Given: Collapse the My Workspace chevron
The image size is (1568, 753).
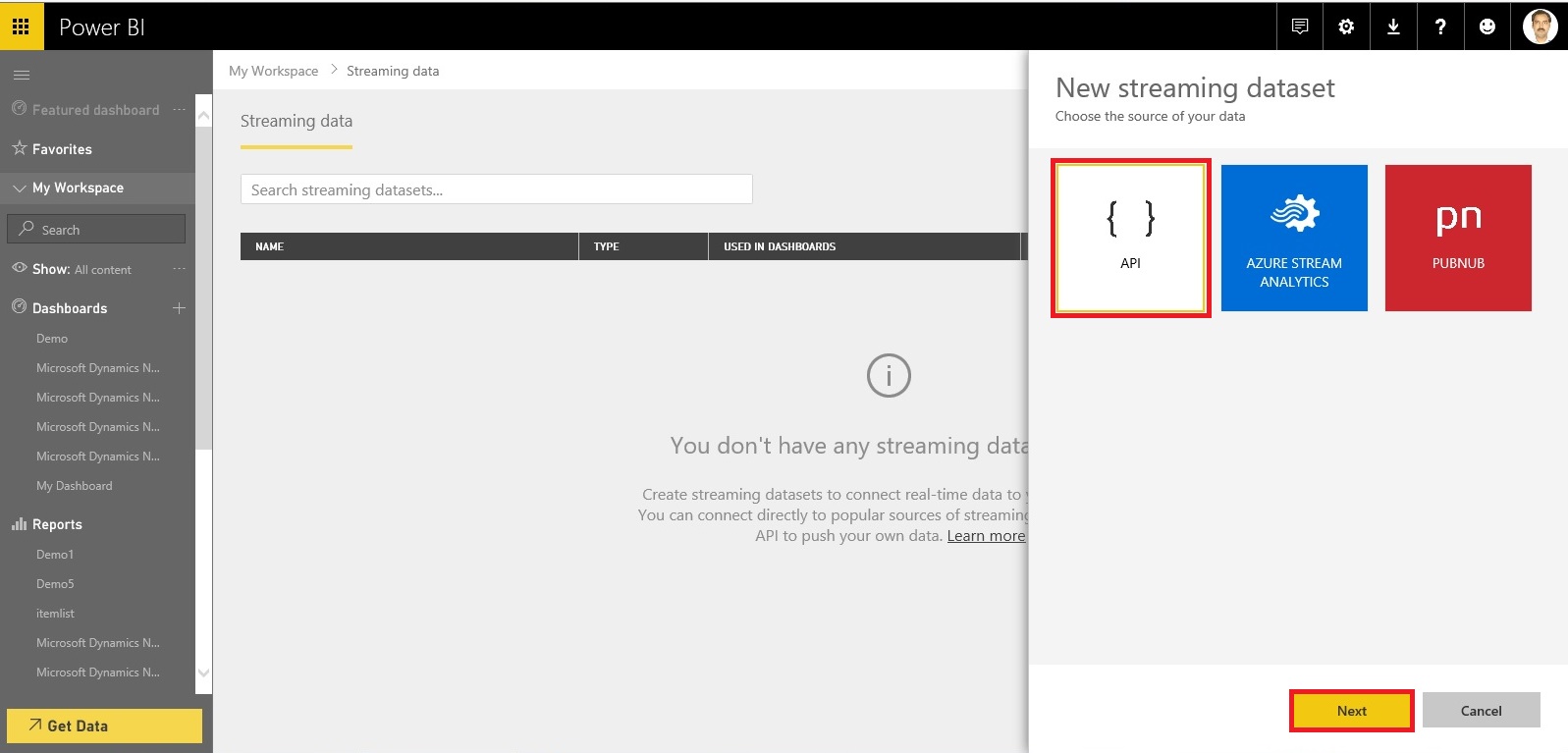Looking at the screenshot, I should point(19,188).
